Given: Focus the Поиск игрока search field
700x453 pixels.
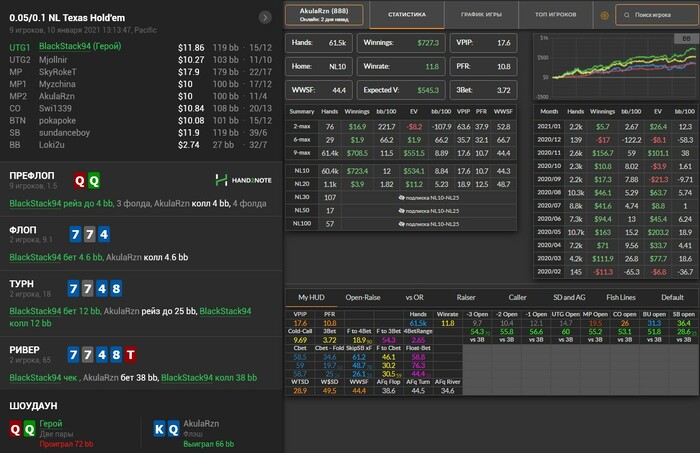Looking at the screenshot, I should pos(657,15).
